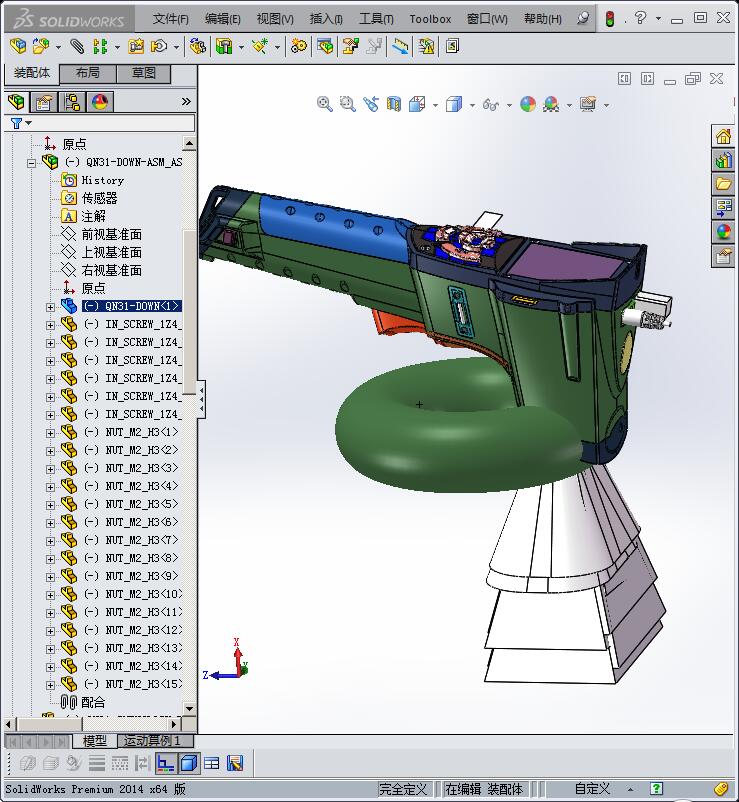Expand the NUT_M2_H3<15> tree node
The height and width of the screenshot is (802, 739).
[50, 685]
